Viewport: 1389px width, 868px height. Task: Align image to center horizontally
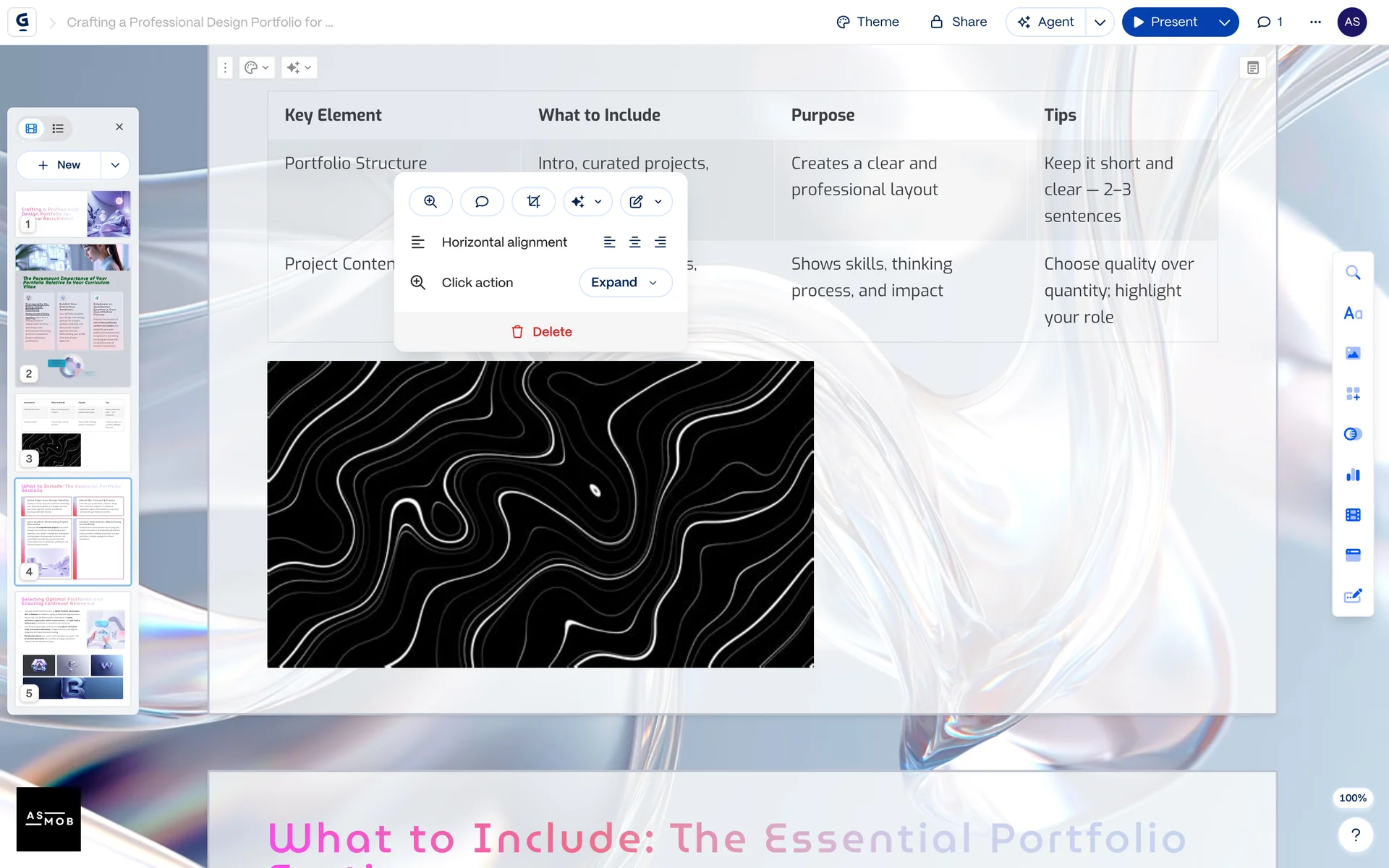point(634,242)
